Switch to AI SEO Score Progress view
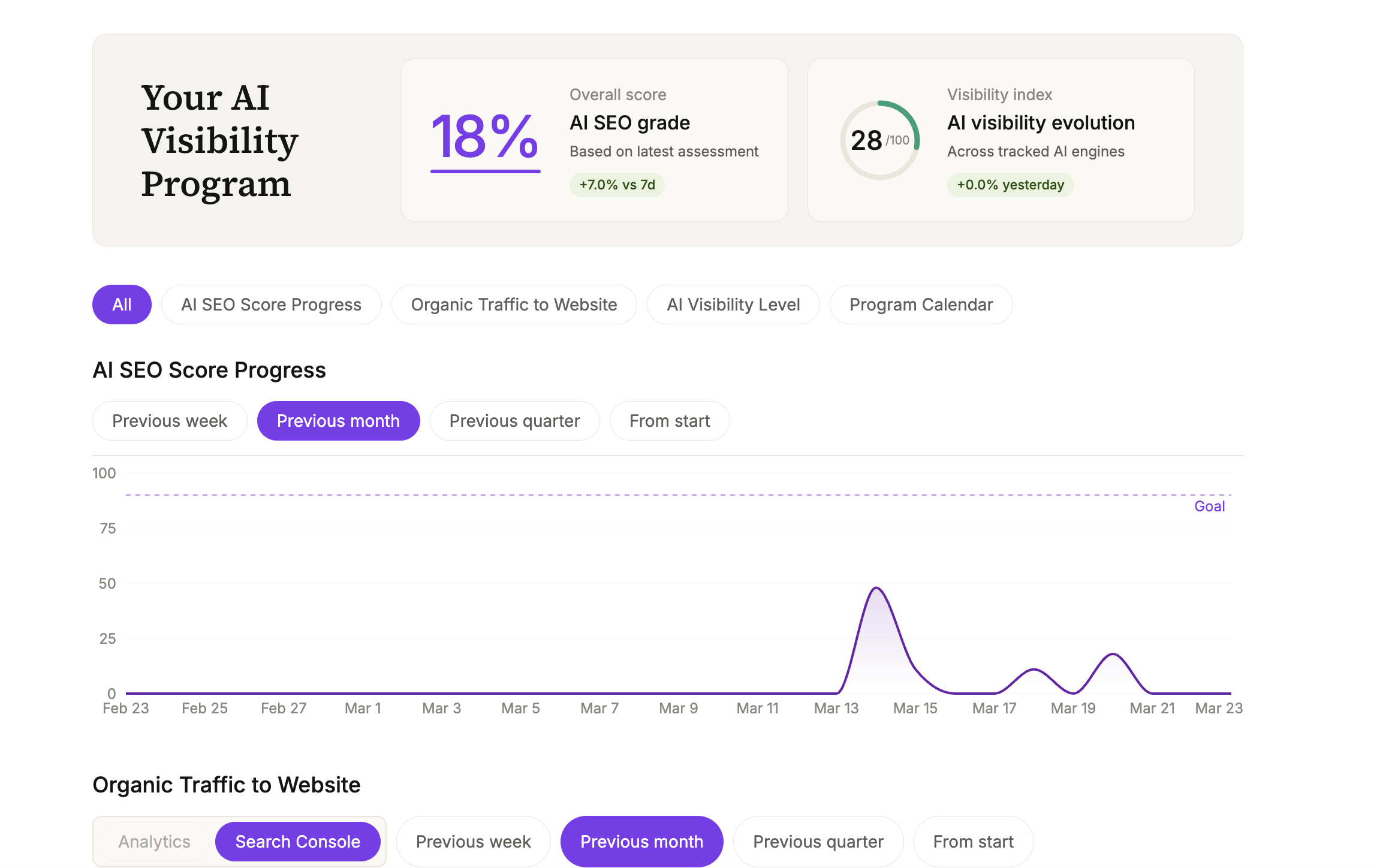This screenshot has height=868, width=1398. point(271,305)
